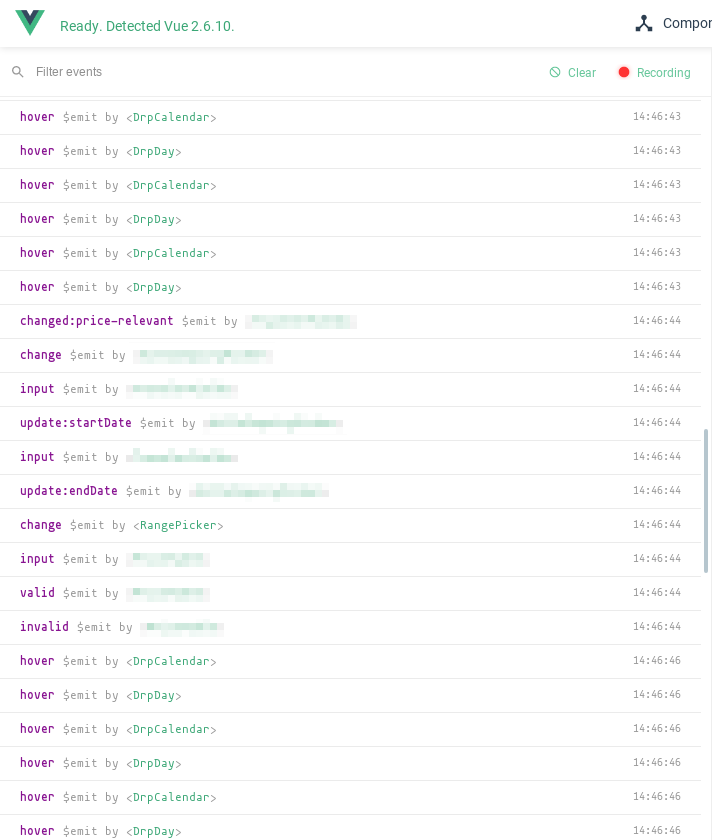712x840 pixels.
Task: Click the red Recording dot icon
Action: click(x=623, y=72)
